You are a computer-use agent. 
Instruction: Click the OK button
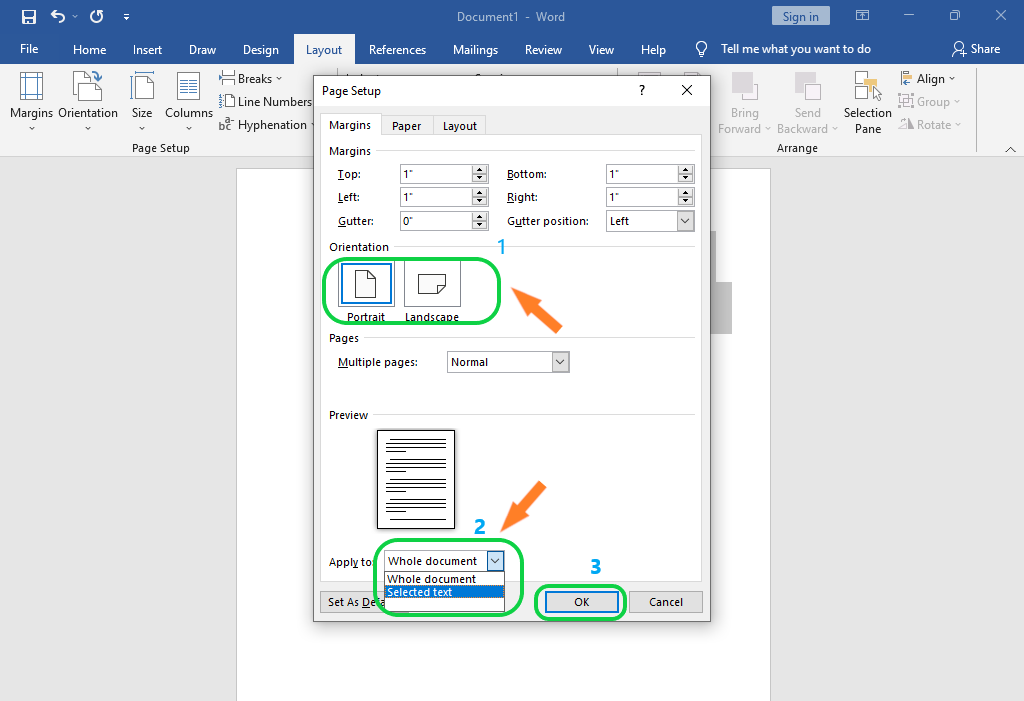pyautogui.click(x=580, y=601)
